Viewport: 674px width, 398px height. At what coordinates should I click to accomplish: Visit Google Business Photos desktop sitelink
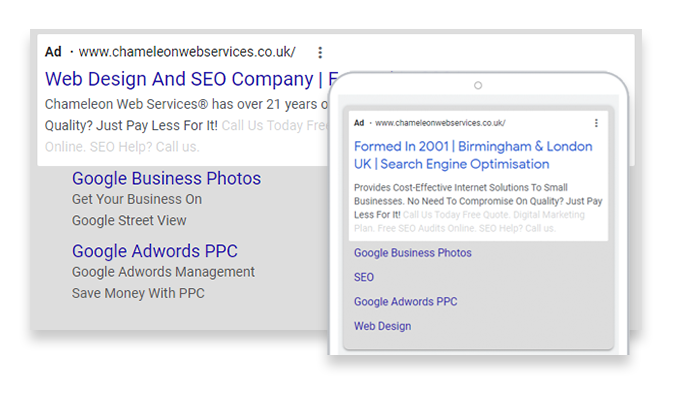click(x=166, y=179)
